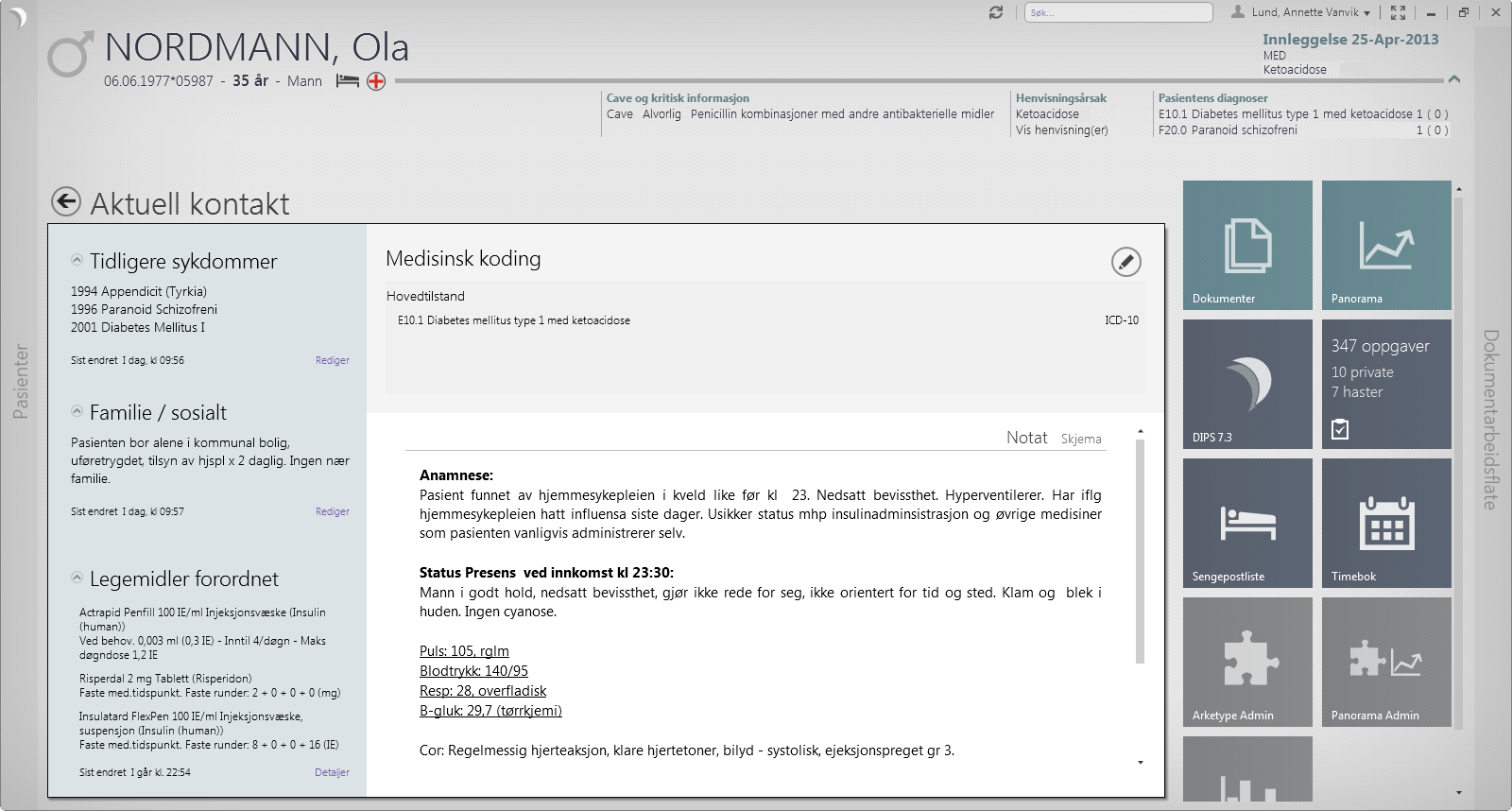Click the DIPS logo in top-left corner

tap(17, 17)
